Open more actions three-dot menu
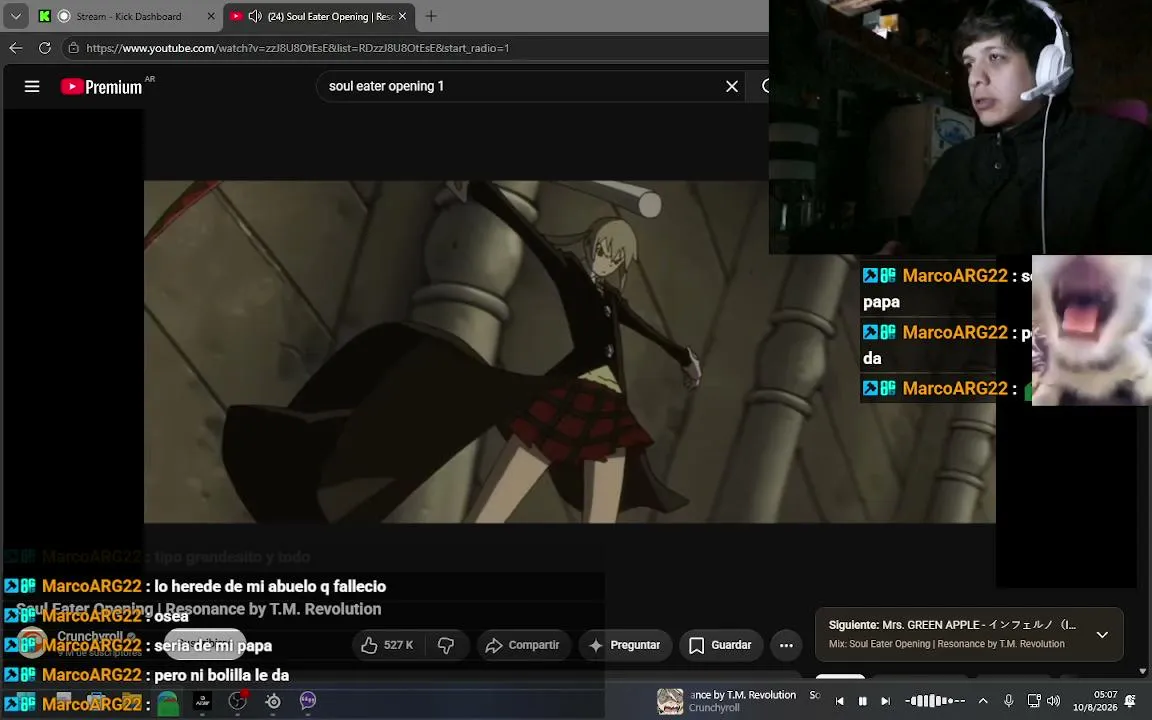This screenshot has width=1152, height=720. pos(786,645)
